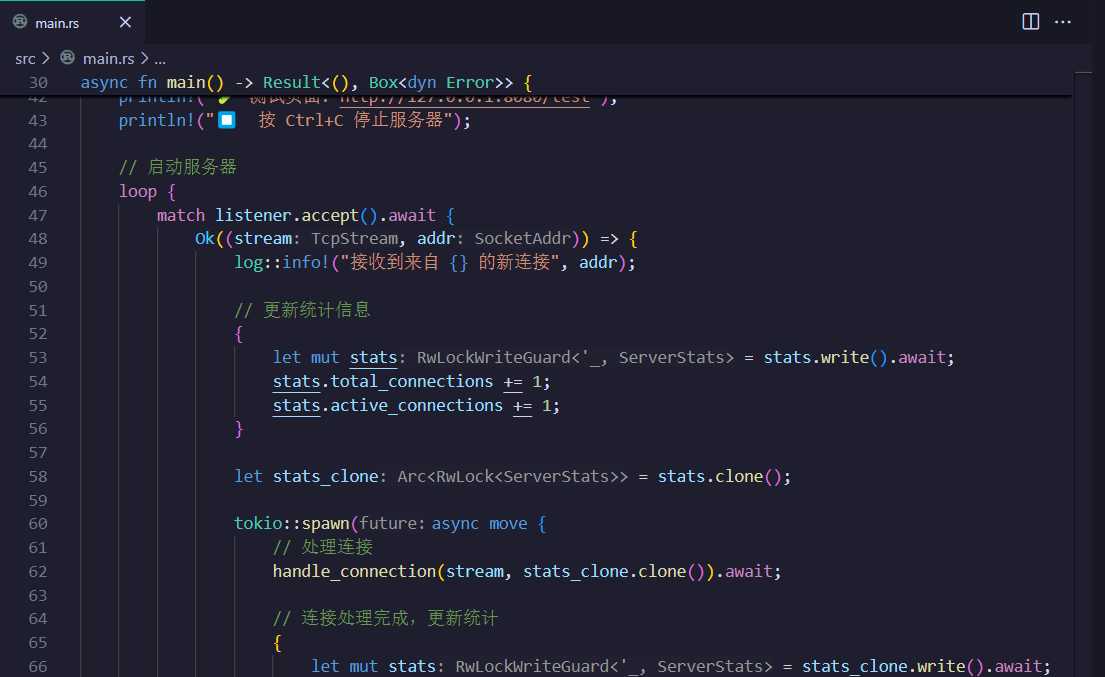Click Arc<RwLock<ServerStats>> type hint
This screenshot has width=1105, height=677.
click(x=512, y=477)
